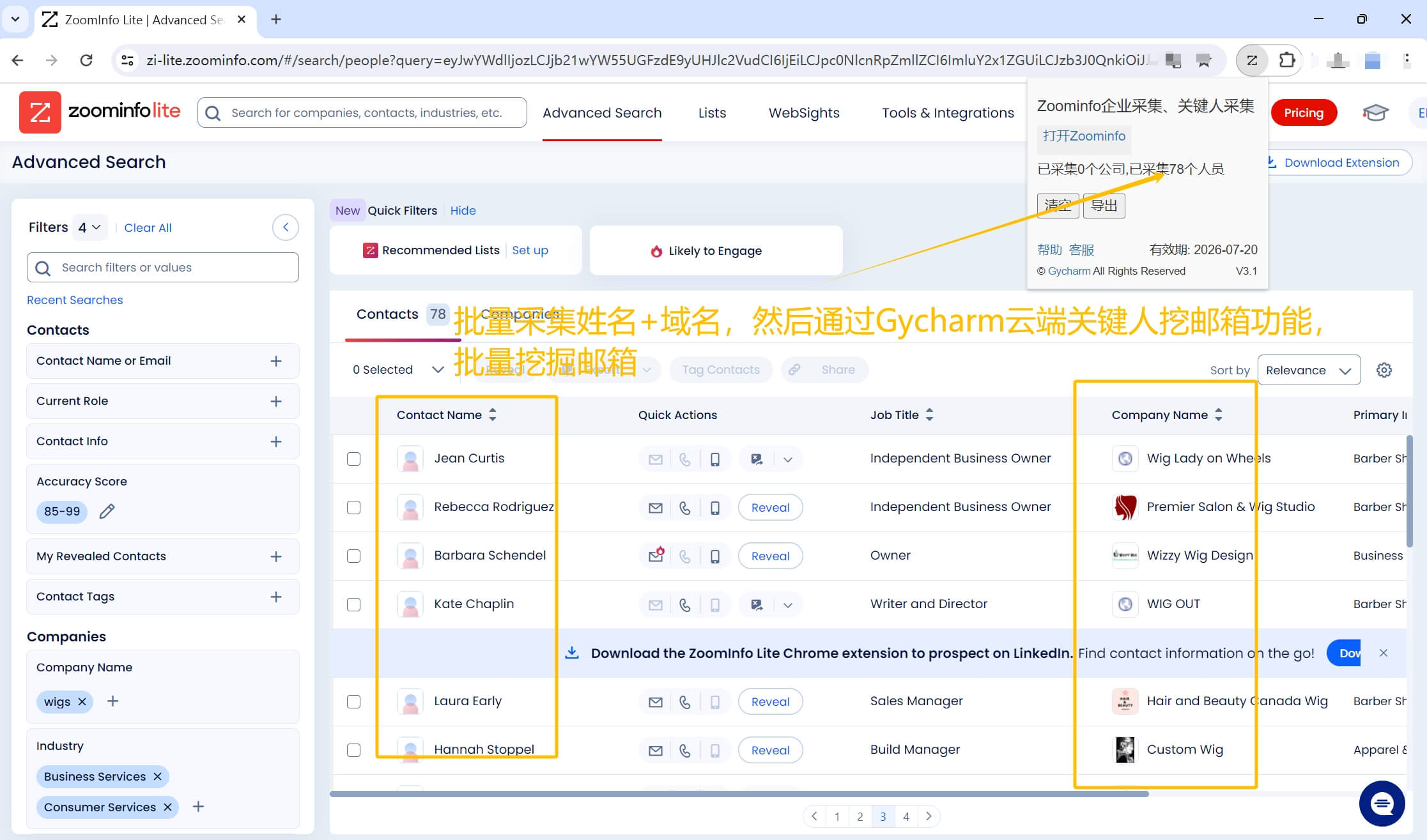This screenshot has height=840, width=1427.
Task: Open the graduation cap learning icon
Action: (x=1375, y=112)
